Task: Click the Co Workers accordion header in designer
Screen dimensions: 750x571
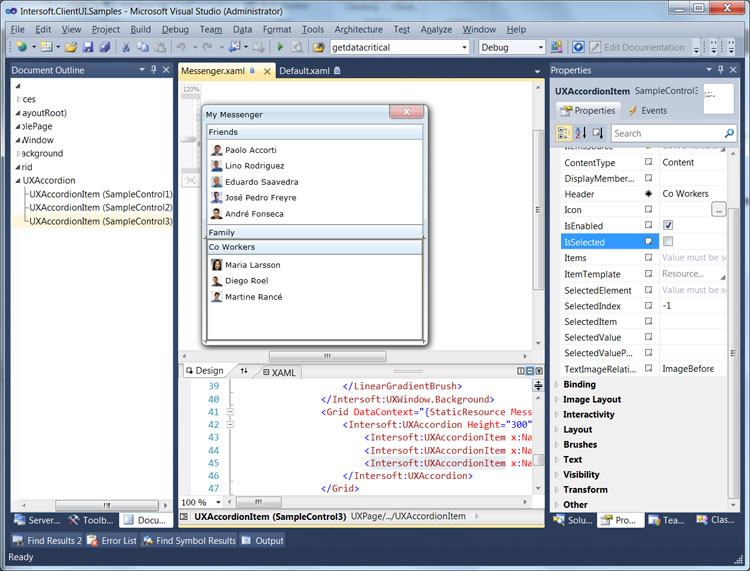Action: (315, 247)
